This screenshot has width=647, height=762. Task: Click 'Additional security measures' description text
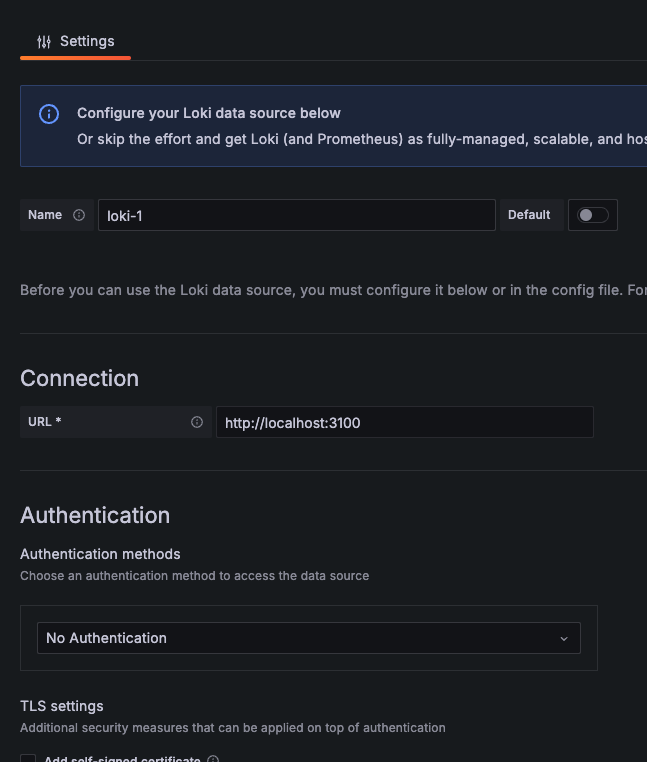[x=233, y=728]
